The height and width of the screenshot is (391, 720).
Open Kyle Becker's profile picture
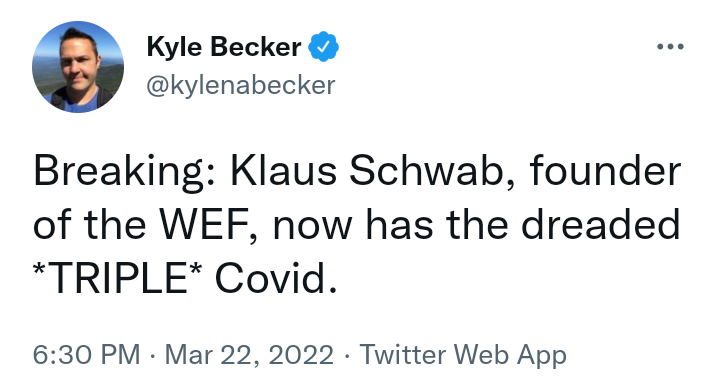point(78,67)
